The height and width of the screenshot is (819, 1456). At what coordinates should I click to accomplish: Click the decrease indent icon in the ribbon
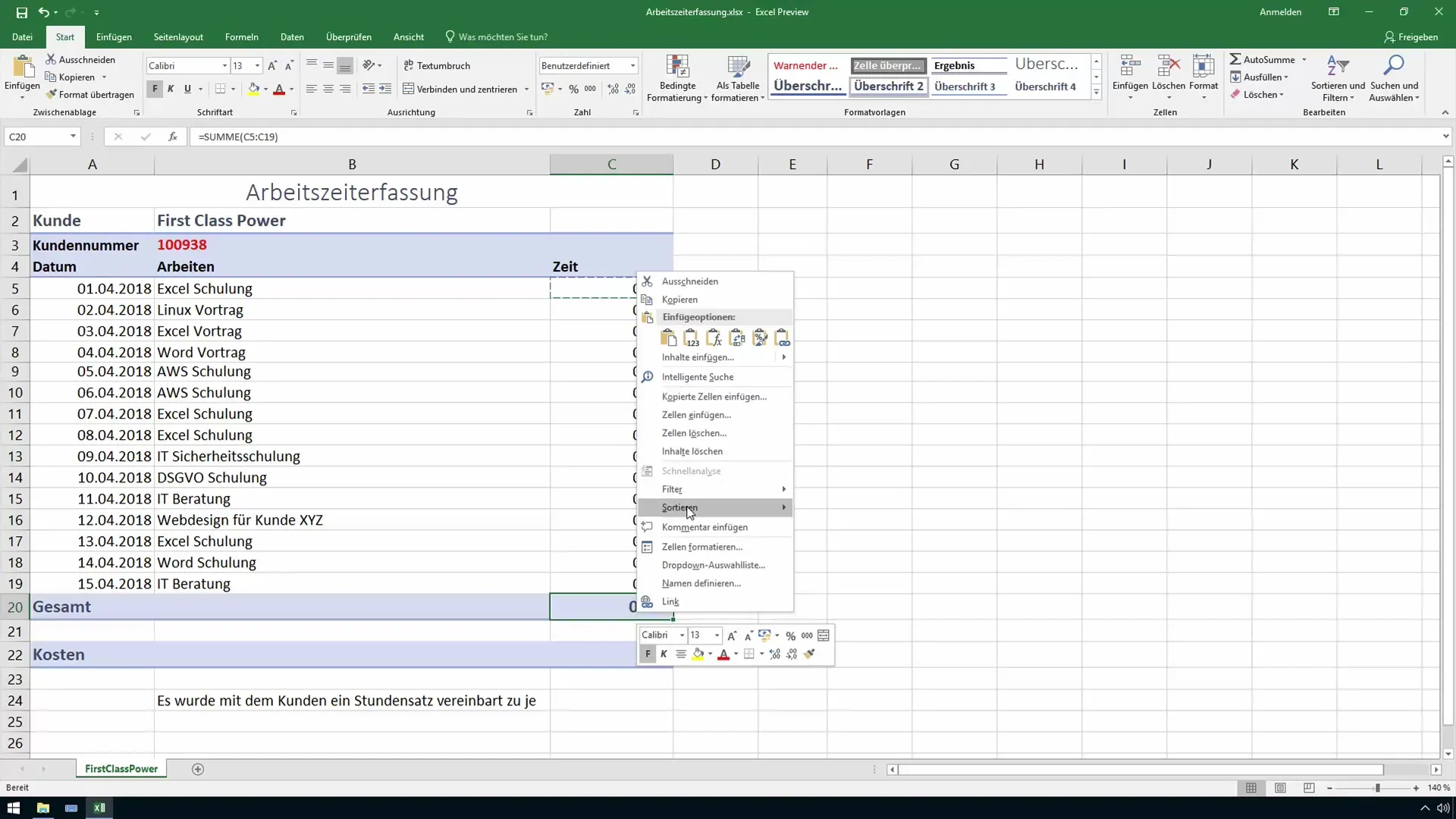click(x=369, y=89)
